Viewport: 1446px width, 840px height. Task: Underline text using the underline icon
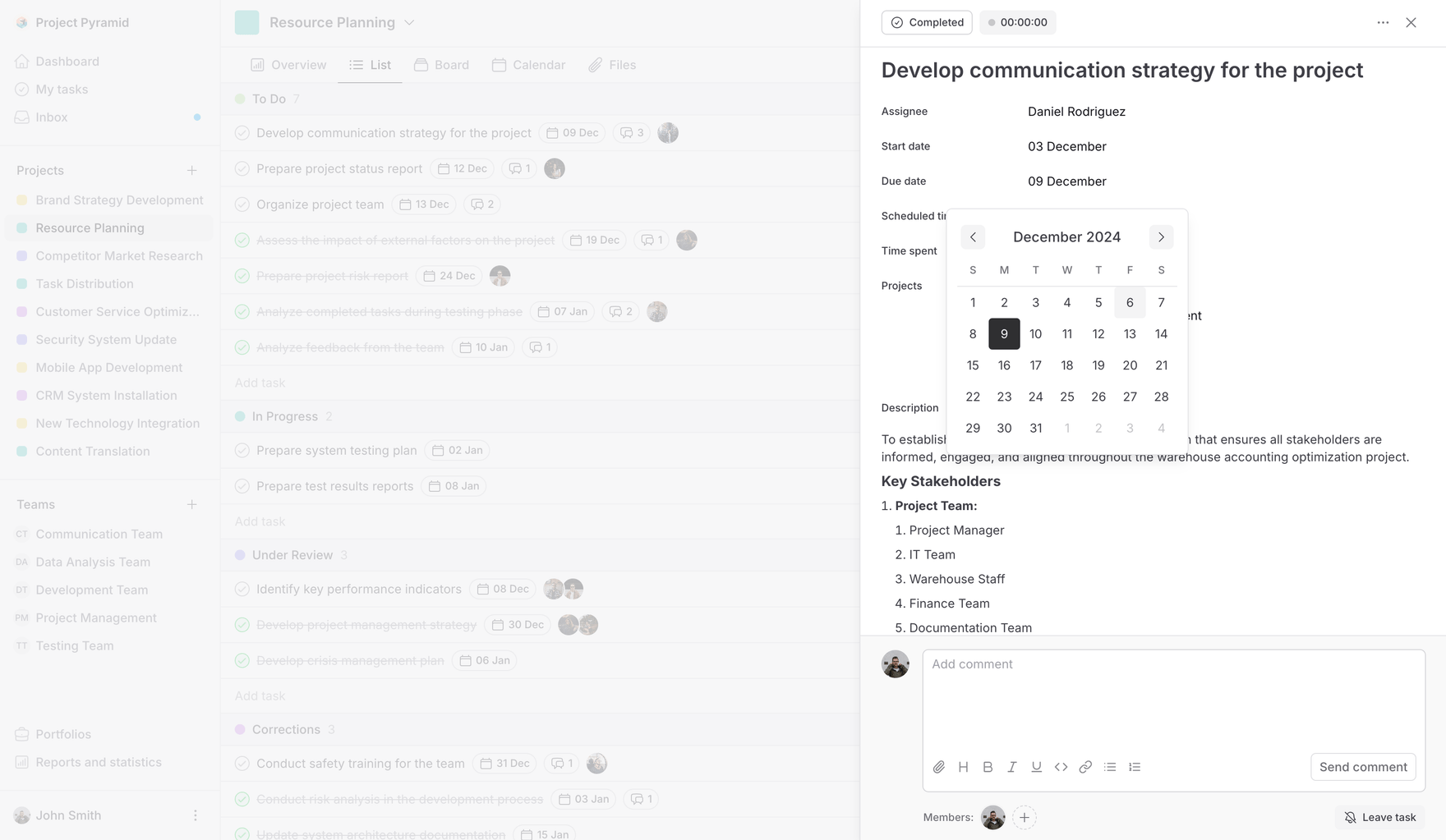click(1036, 767)
